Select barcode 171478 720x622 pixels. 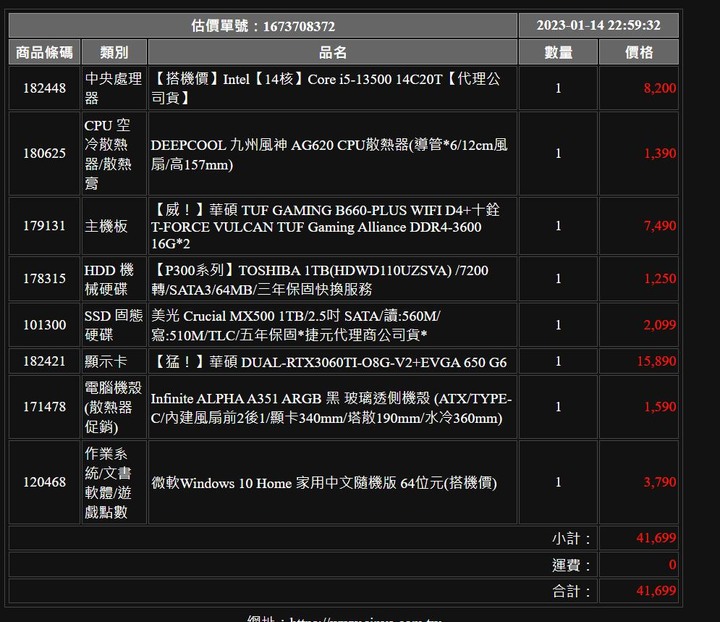(x=45, y=407)
